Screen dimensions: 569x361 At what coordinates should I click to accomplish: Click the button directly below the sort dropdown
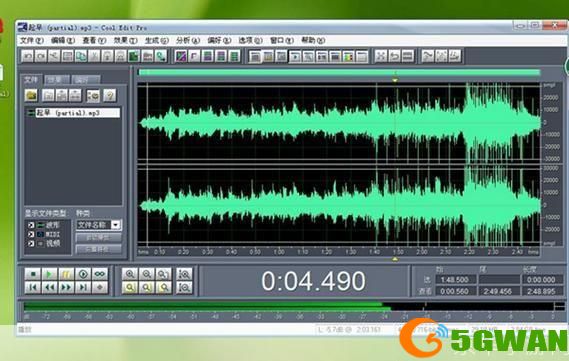point(98,238)
